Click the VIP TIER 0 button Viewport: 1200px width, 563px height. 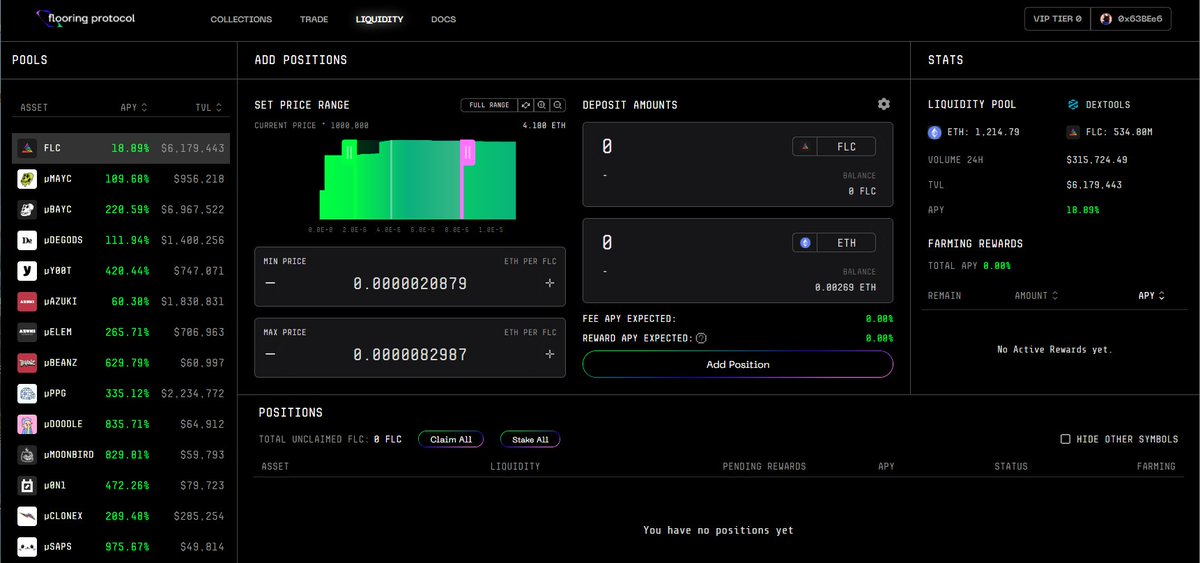pyautogui.click(x=1056, y=19)
